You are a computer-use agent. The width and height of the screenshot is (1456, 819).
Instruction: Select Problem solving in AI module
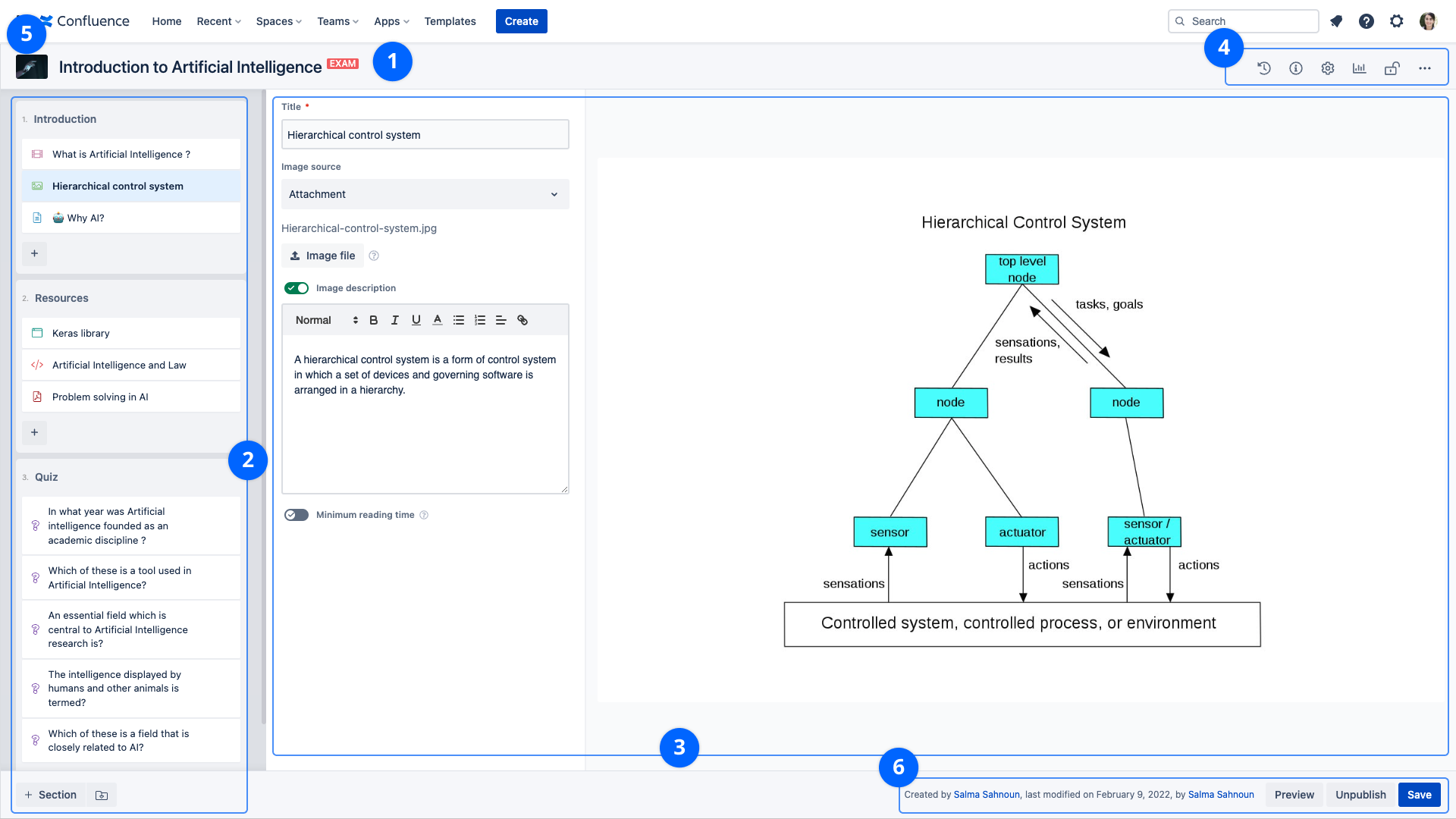coord(131,397)
